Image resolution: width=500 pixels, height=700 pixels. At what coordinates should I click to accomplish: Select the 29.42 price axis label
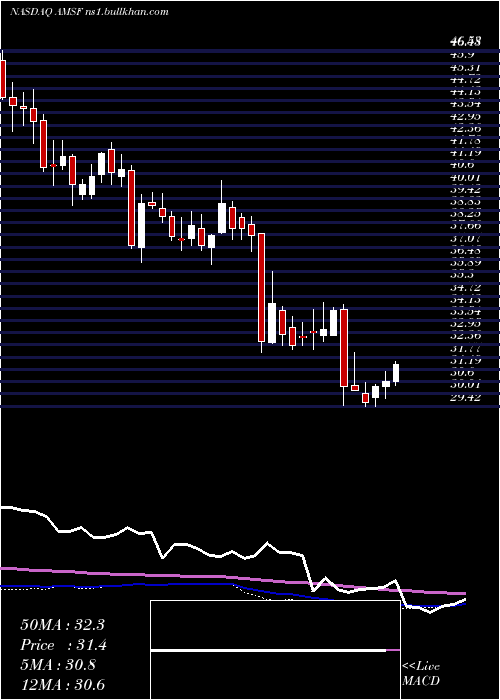click(x=465, y=397)
